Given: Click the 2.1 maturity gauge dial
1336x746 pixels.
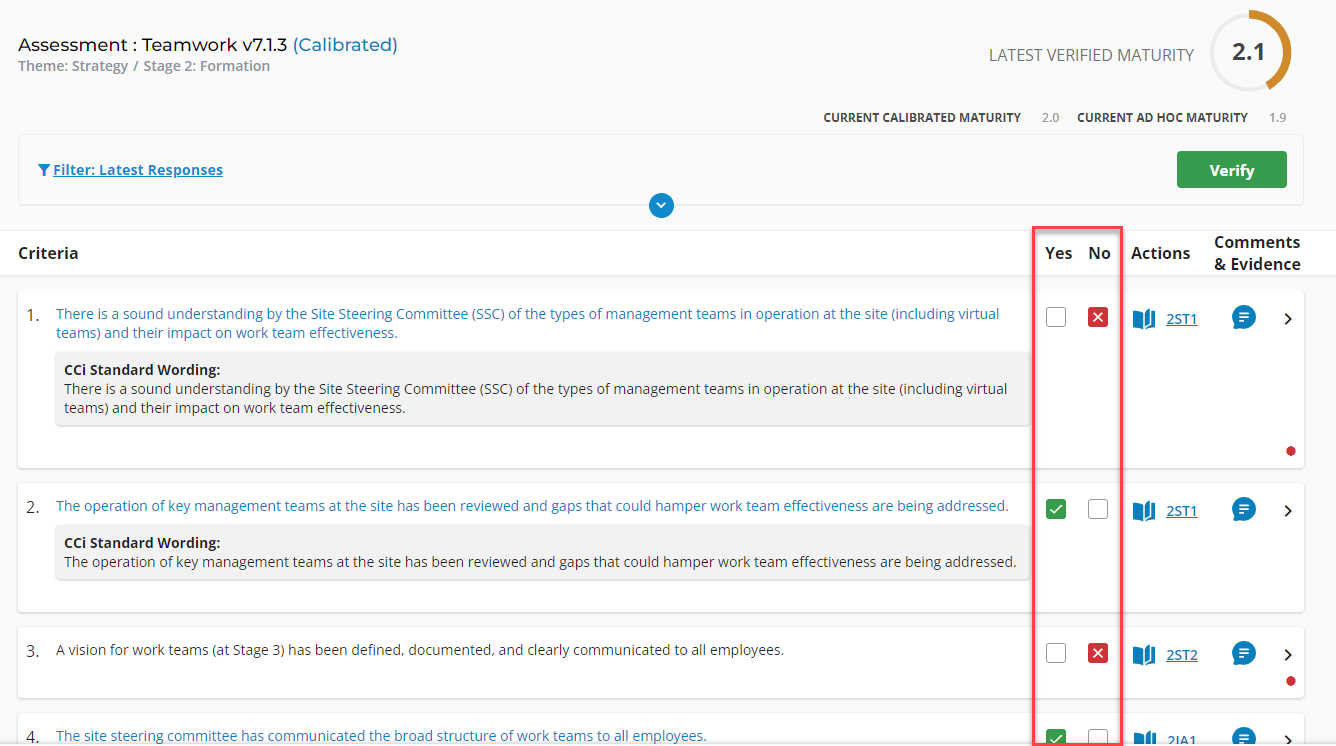Looking at the screenshot, I should tap(1250, 51).
